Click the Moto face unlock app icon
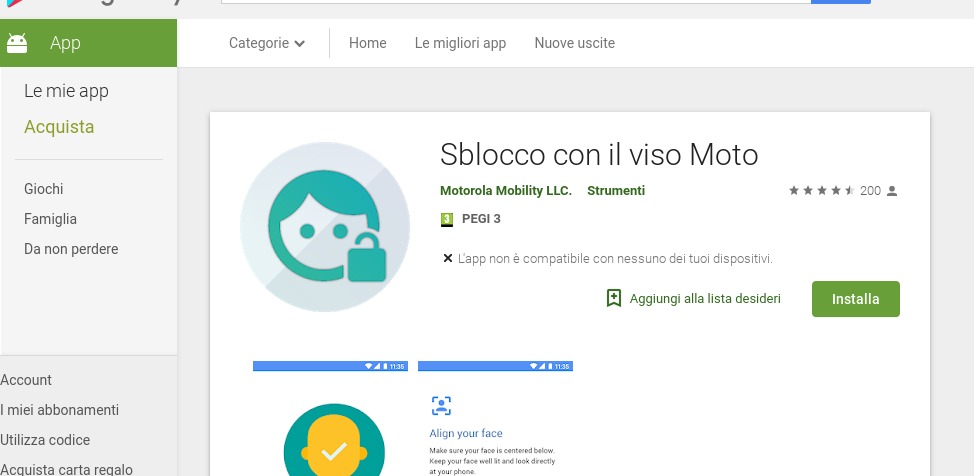Screen dimensions: 974x476 pyautogui.click(x=325, y=227)
